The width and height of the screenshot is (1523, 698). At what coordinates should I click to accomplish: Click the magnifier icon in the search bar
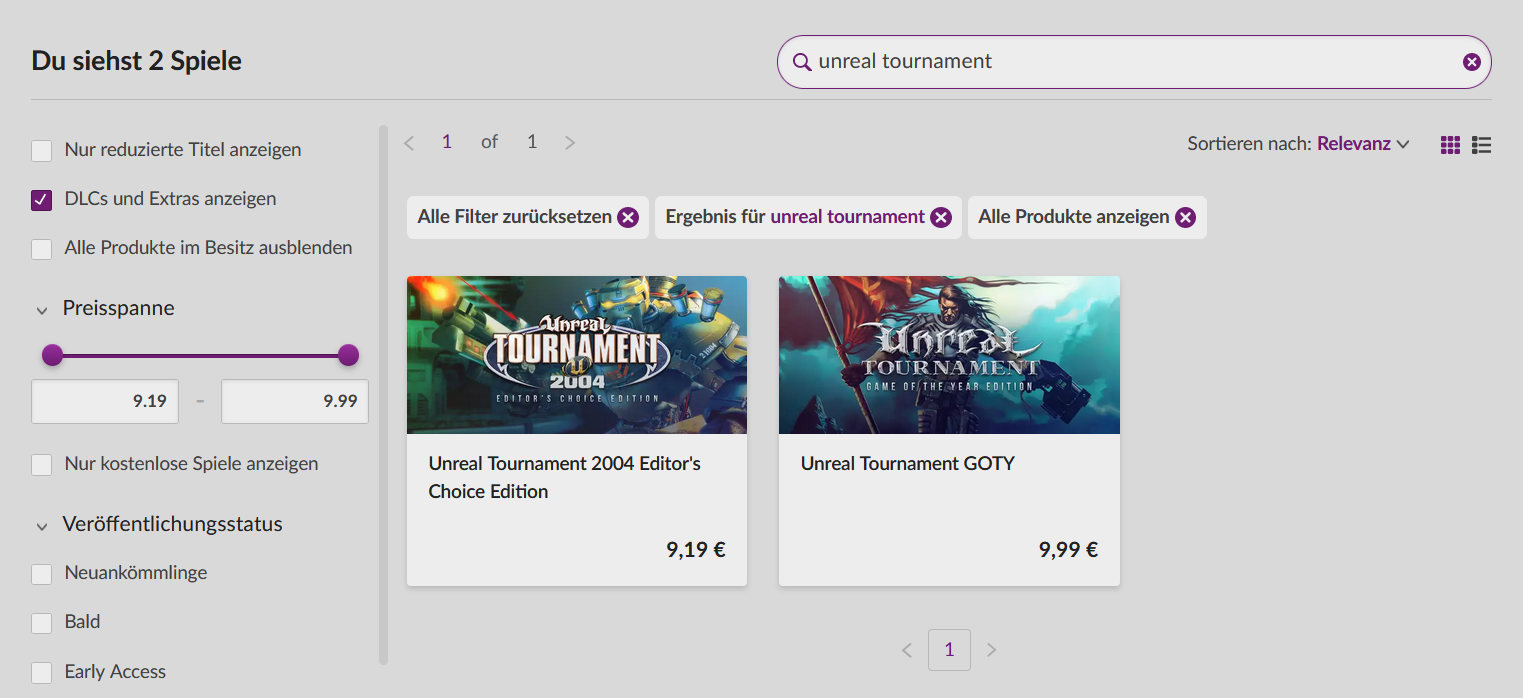(x=802, y=61)
